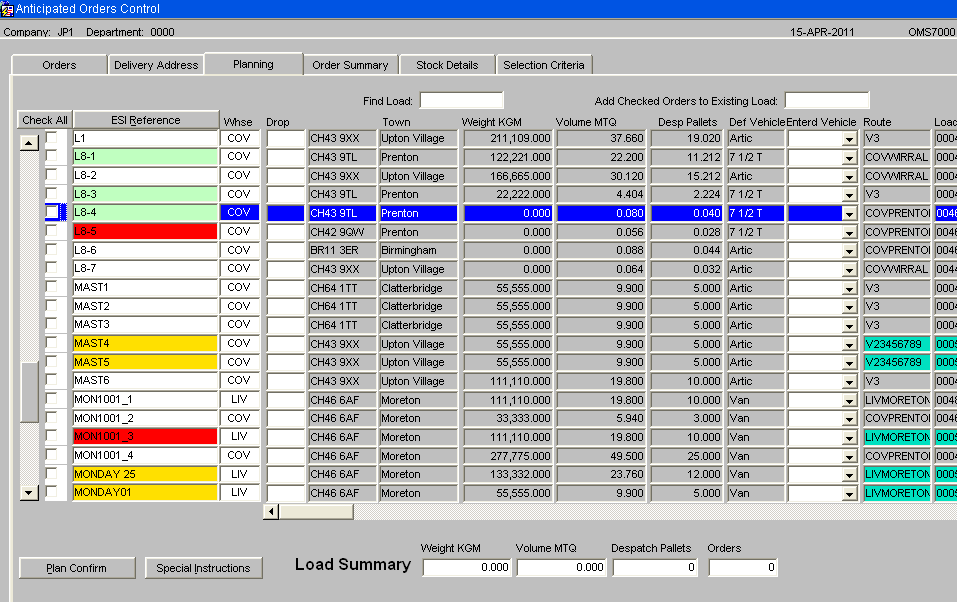Switch to the Delivery Address tab
This screenshot has width=957, height=602.
coord(156,65)
